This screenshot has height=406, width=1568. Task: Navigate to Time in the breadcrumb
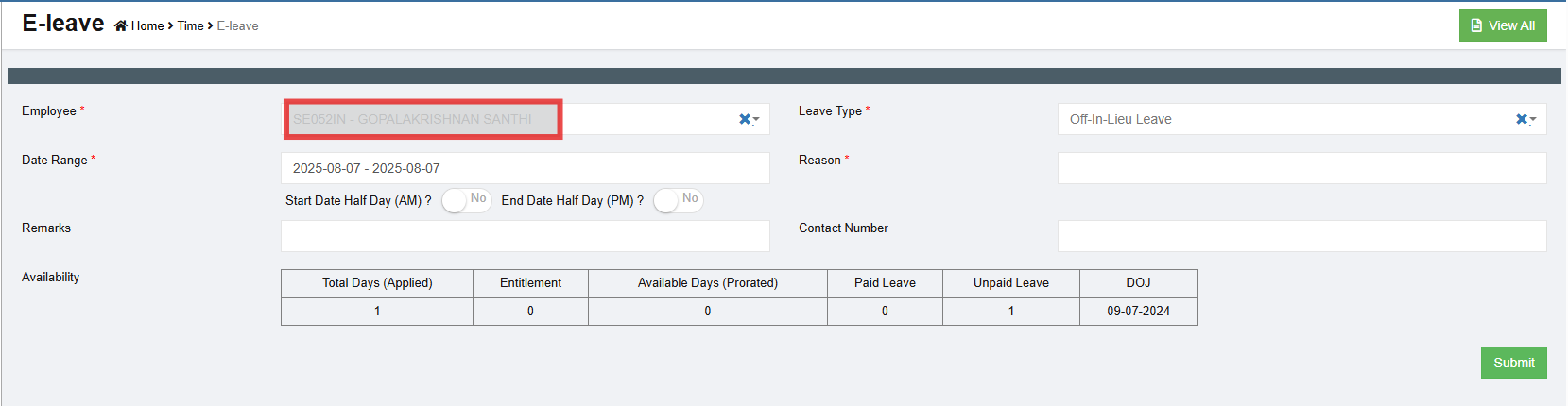tap(190, 26)
